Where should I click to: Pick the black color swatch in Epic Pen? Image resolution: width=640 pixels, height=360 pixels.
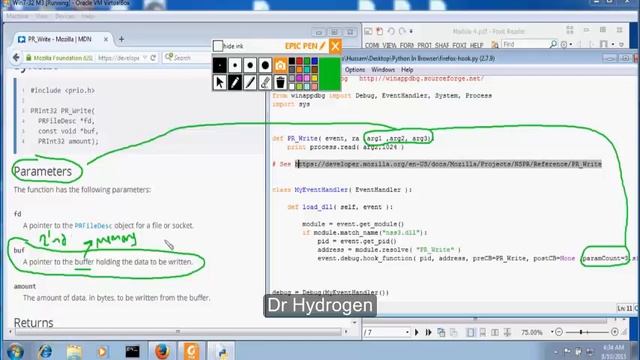[x=292, y=61]
